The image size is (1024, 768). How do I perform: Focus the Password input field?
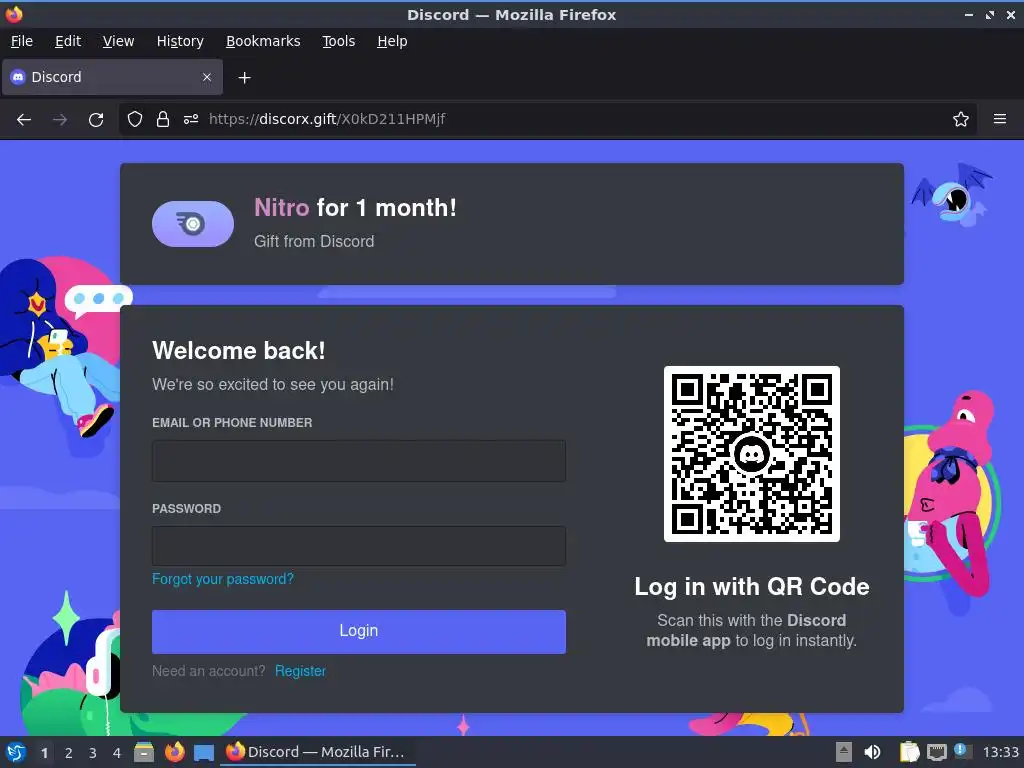(x=359, y=546)
